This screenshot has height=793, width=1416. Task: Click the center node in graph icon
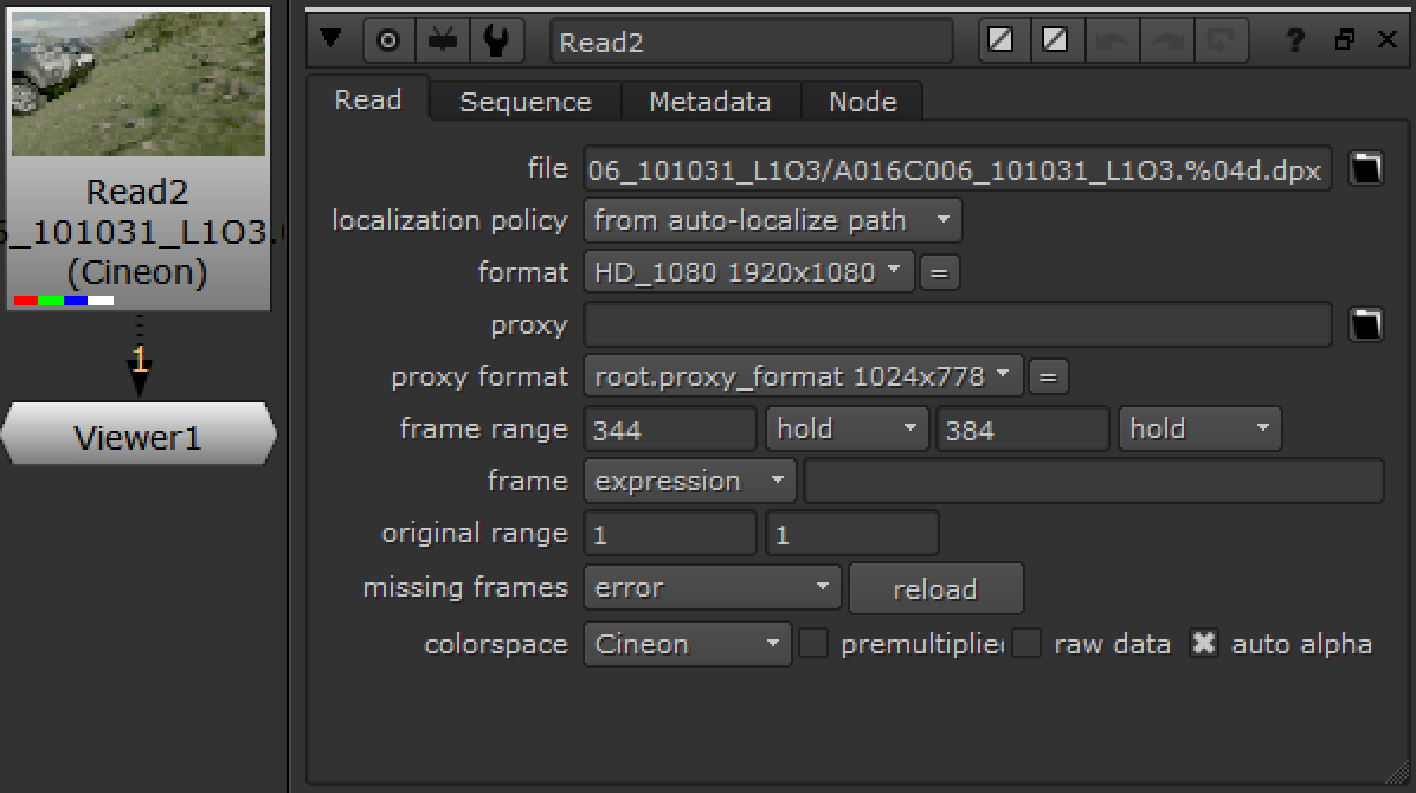387,41
